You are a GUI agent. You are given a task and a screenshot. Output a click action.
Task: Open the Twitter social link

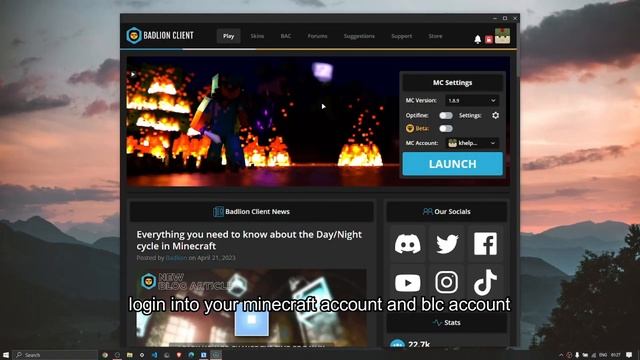point(447,244)
